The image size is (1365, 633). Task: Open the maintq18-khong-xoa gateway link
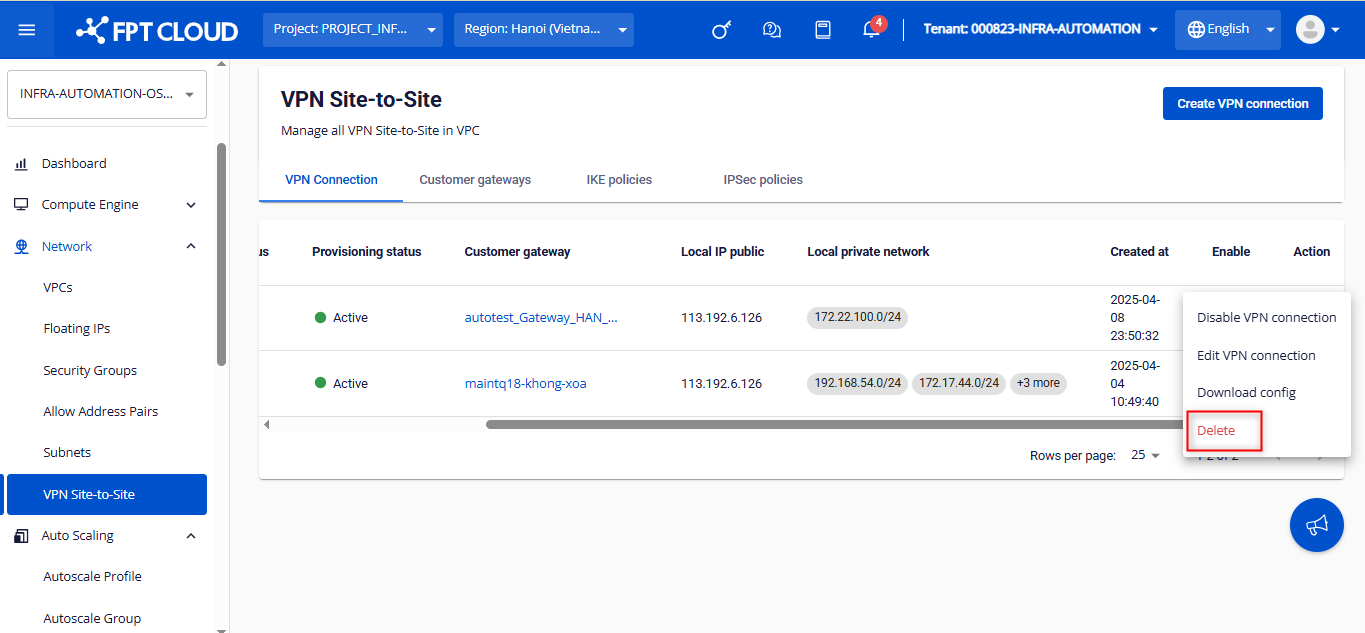[525, 383]
